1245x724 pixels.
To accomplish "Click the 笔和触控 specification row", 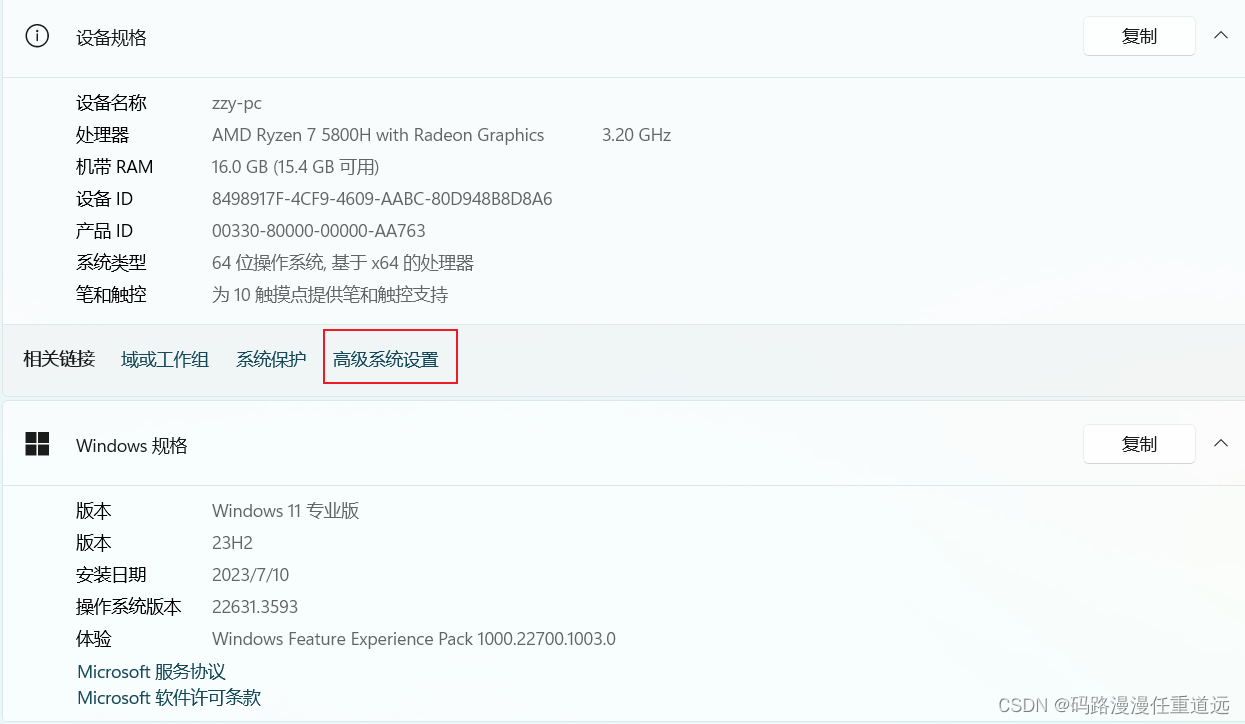I will [x=330, y=294].
